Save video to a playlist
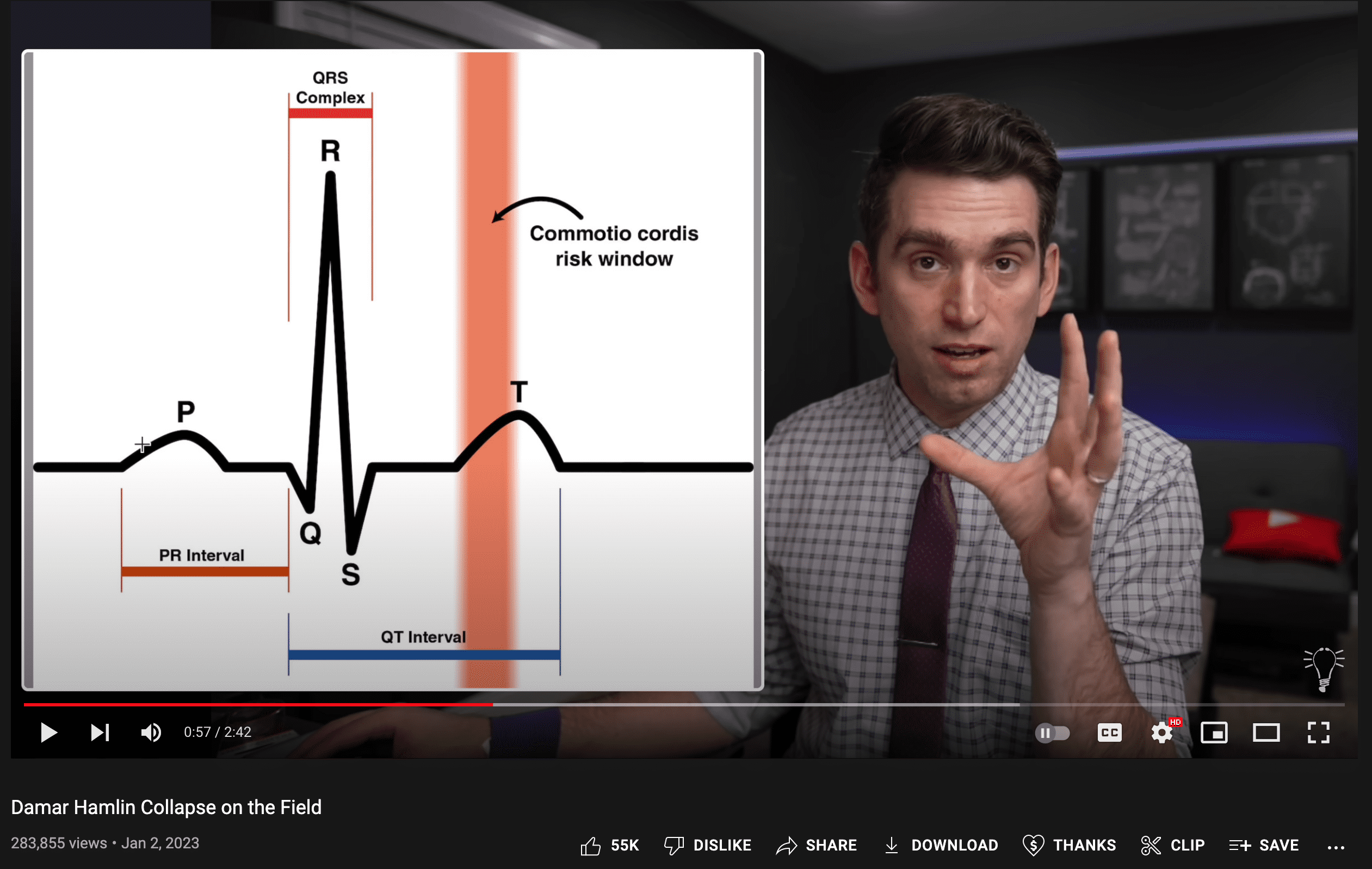1372x869 pixels. coord(1264,846)
